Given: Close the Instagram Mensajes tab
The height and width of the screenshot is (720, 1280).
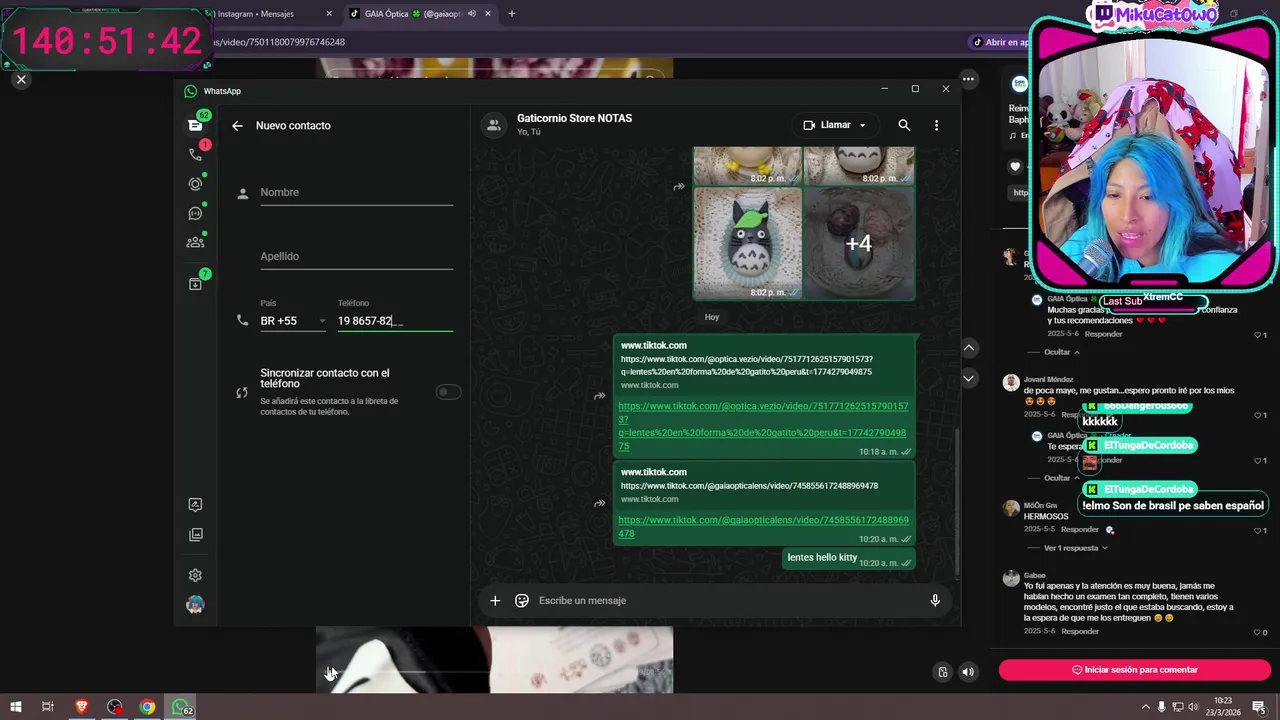Looking at the screenshot, I should click(x=329, y=14).
